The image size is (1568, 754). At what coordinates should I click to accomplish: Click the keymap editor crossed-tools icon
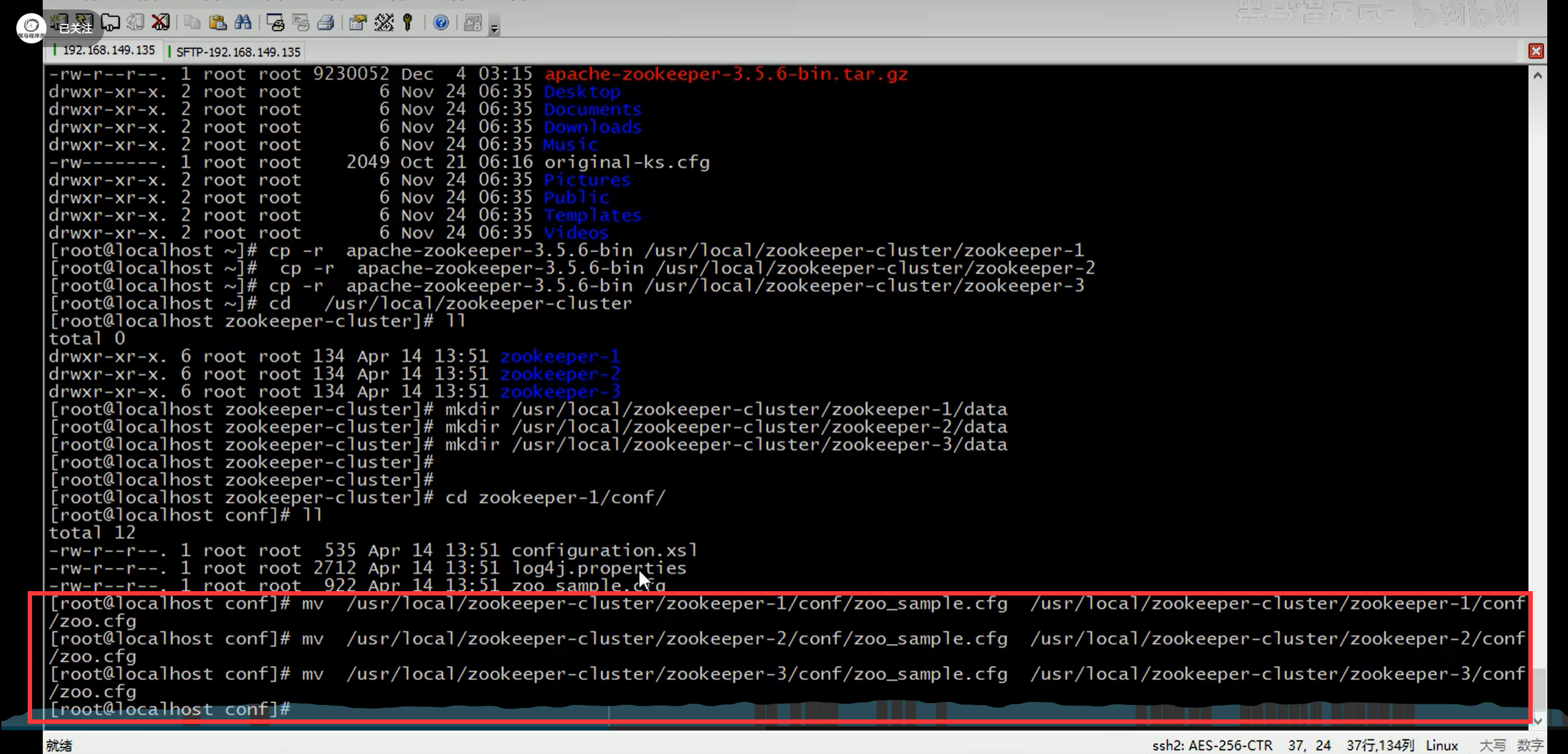click(x=384, y=23)
